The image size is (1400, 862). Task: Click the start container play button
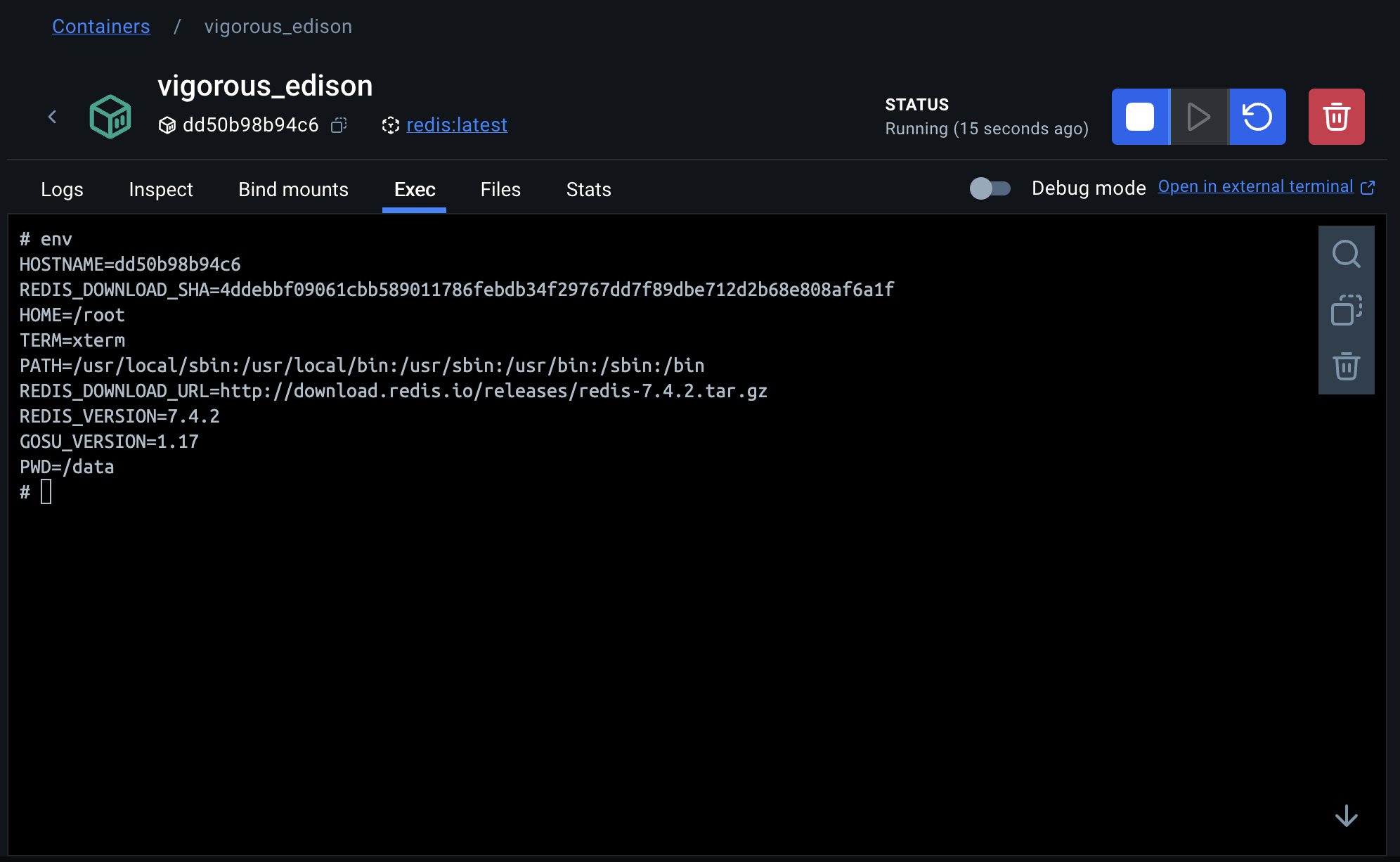point(1198,117)
